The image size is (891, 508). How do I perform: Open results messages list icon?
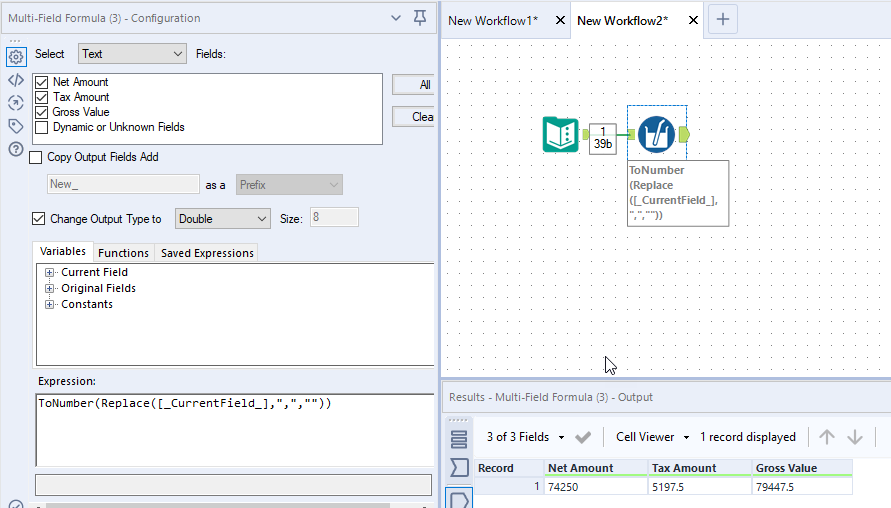point(459,439)
